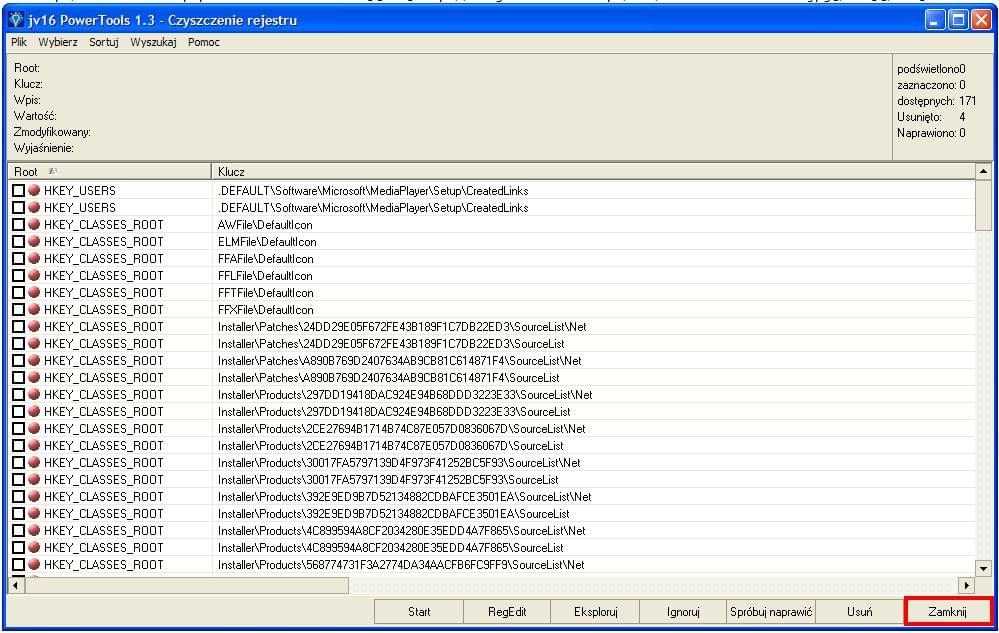Screen dimensions: 999x633
Task: Select key Installer\Patches\A890B769D...\SourceList without Net
Action: click(388, 378)
